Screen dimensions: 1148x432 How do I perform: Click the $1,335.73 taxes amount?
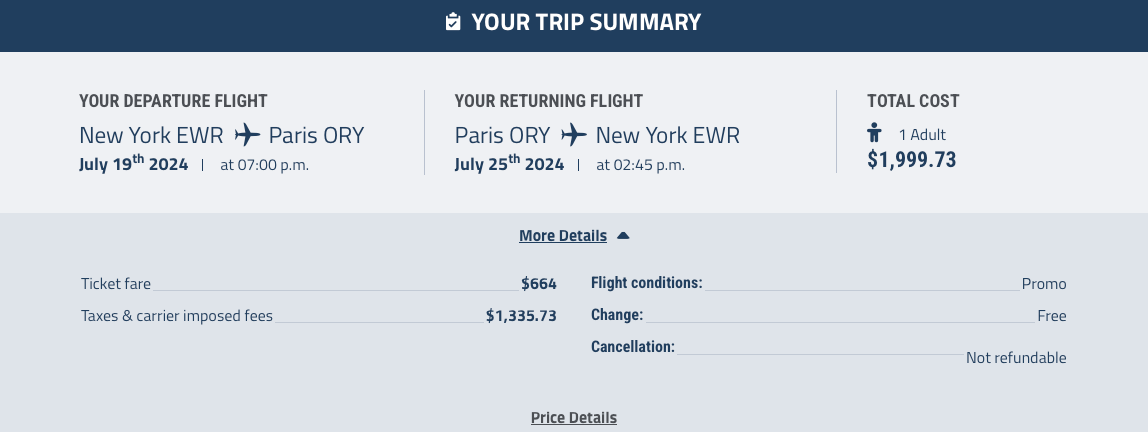(521, 316)
